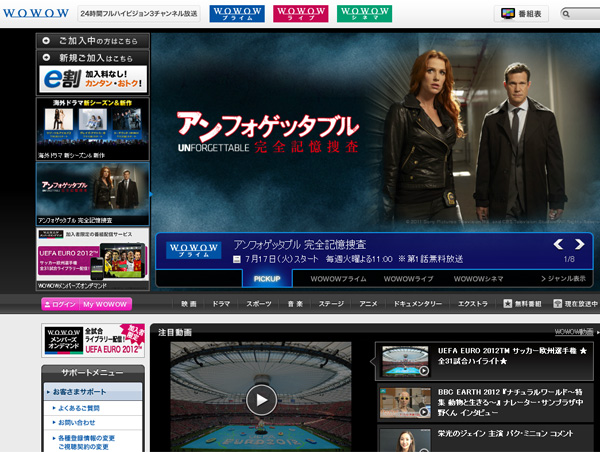Viewport: 600px width, 452px height.
Task: Switch to WOWOWシネマ tab
Action: click(x=478, y=279)
